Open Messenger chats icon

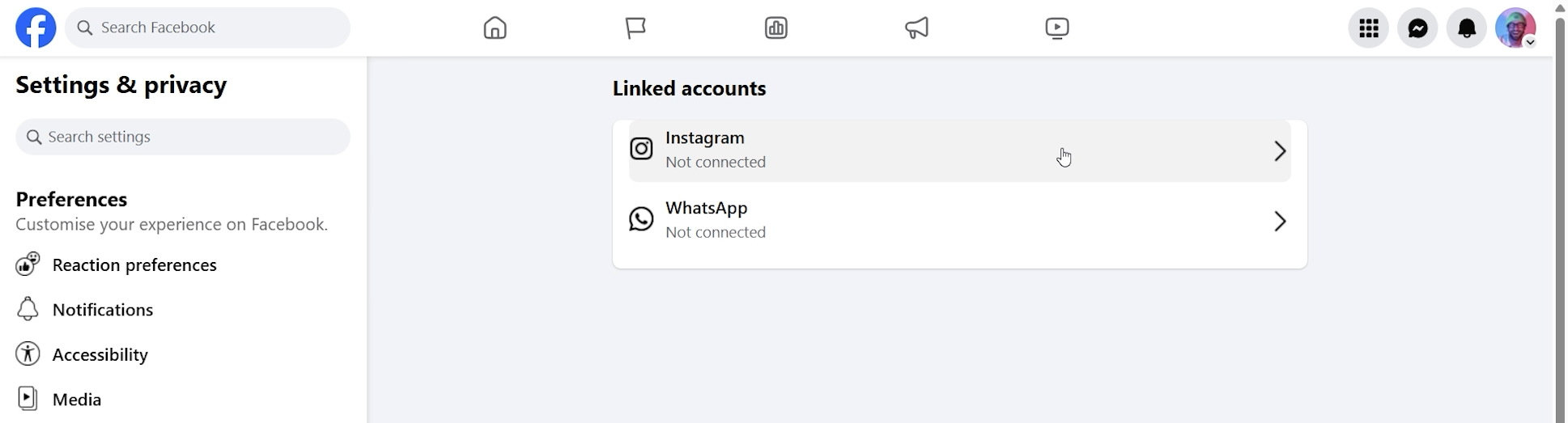(x=1417, y=28)
